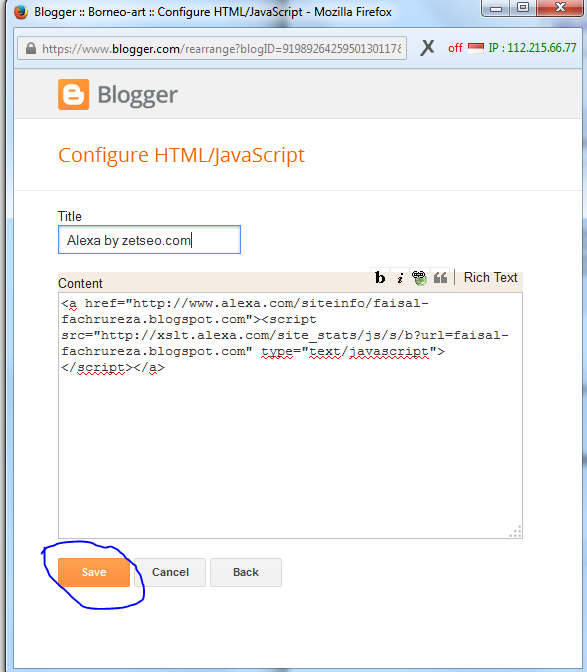Close the Firefox window

coord(560,8)
